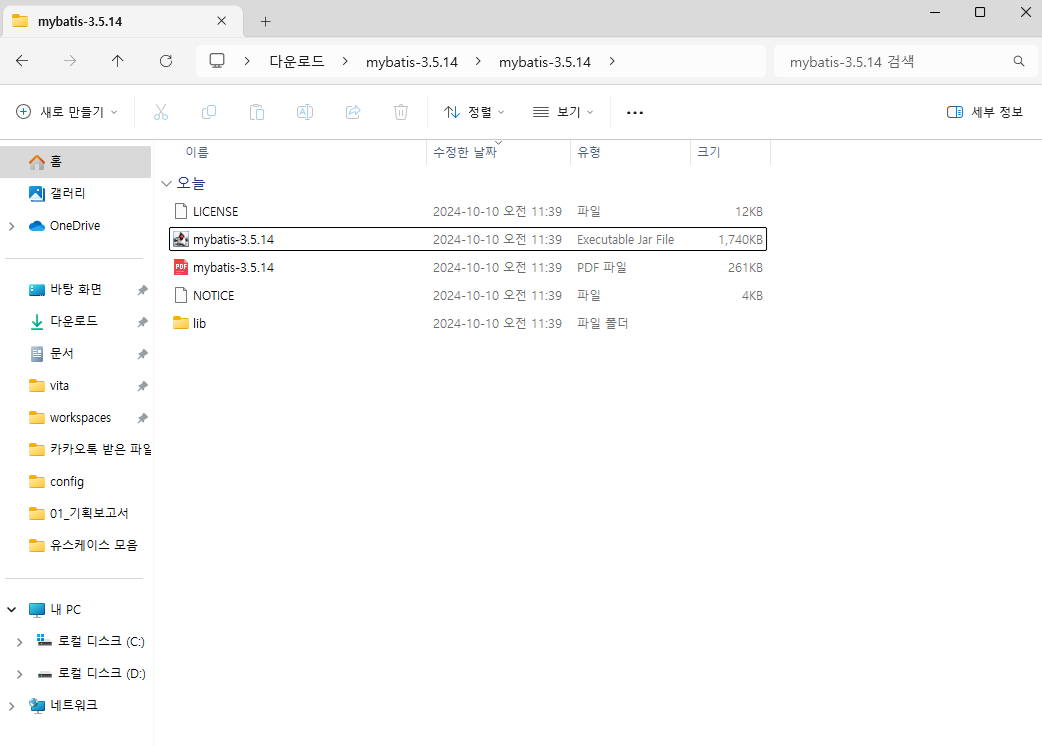Select the LICENSE file icon
Viewport: 1042px width, 746px height.
click(x=181, y=211)
